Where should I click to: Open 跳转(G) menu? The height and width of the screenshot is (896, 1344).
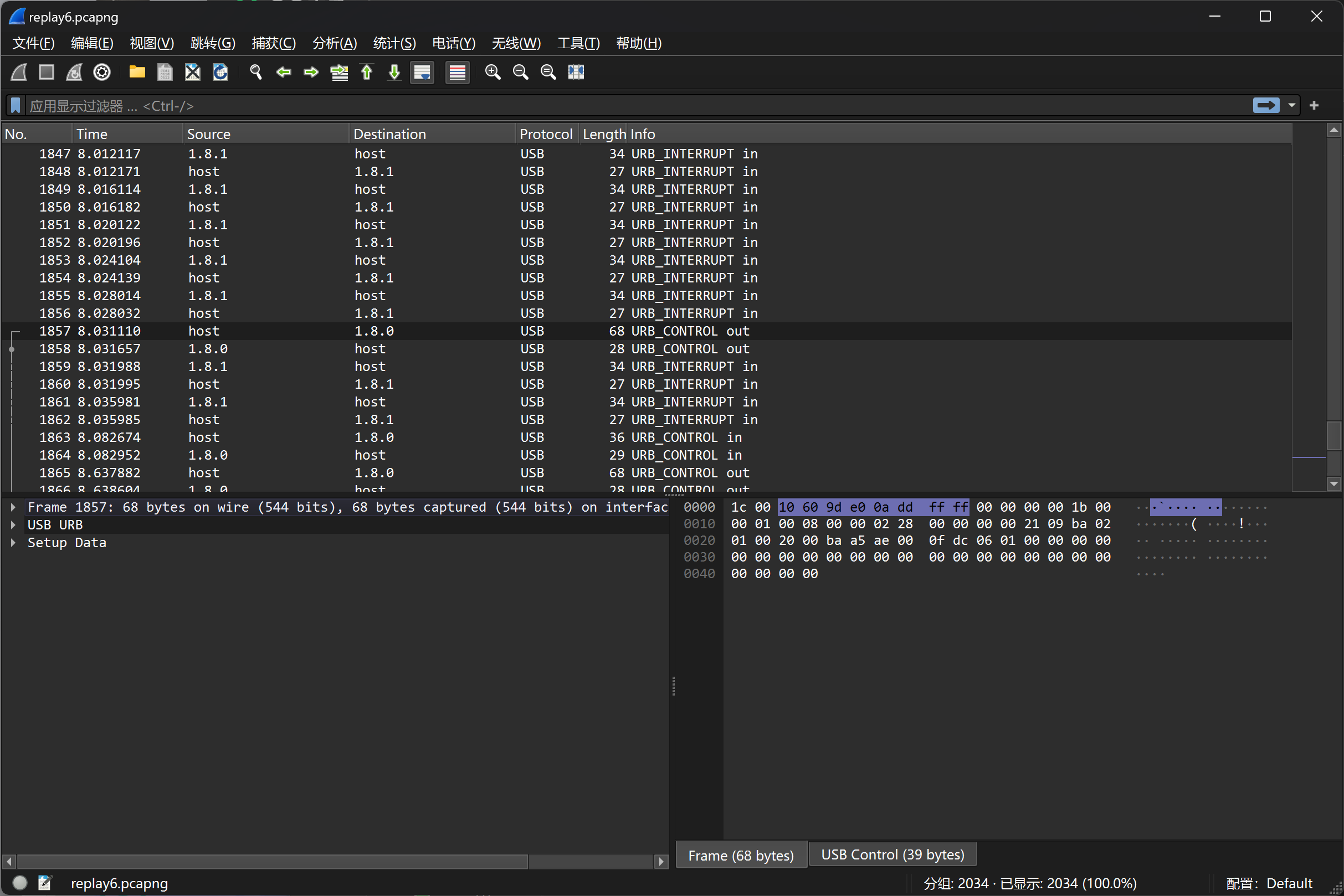[x=213, y=43]
